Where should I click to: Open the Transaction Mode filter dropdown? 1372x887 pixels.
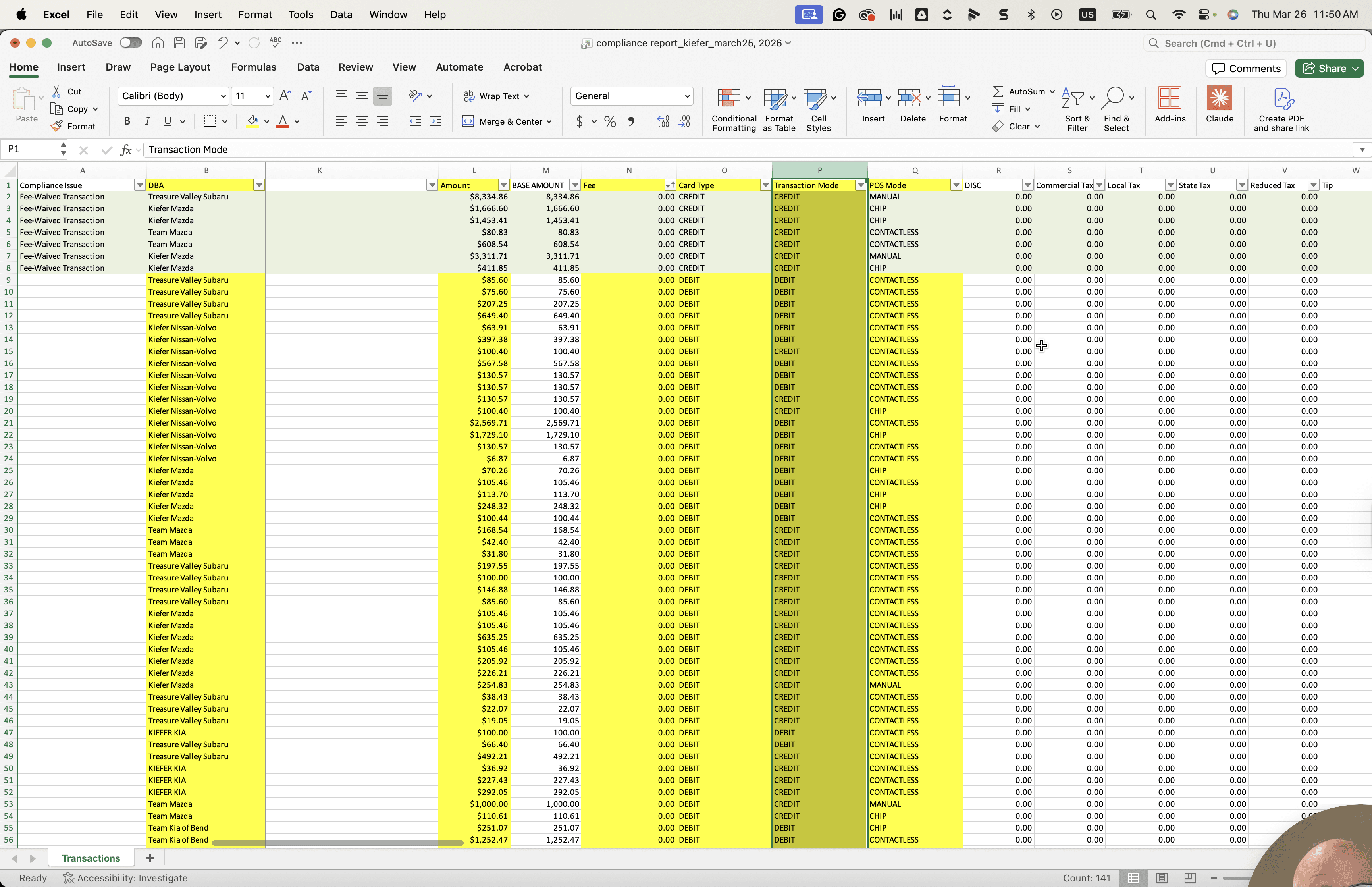861,185
